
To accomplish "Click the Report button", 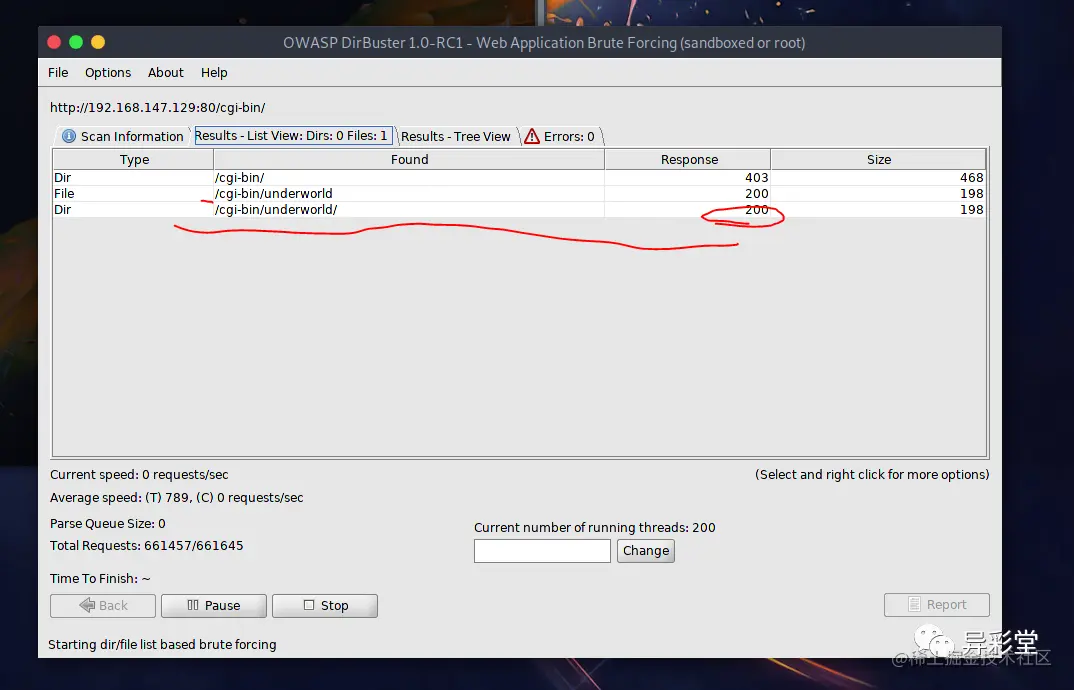I will [x=936, y=605].
